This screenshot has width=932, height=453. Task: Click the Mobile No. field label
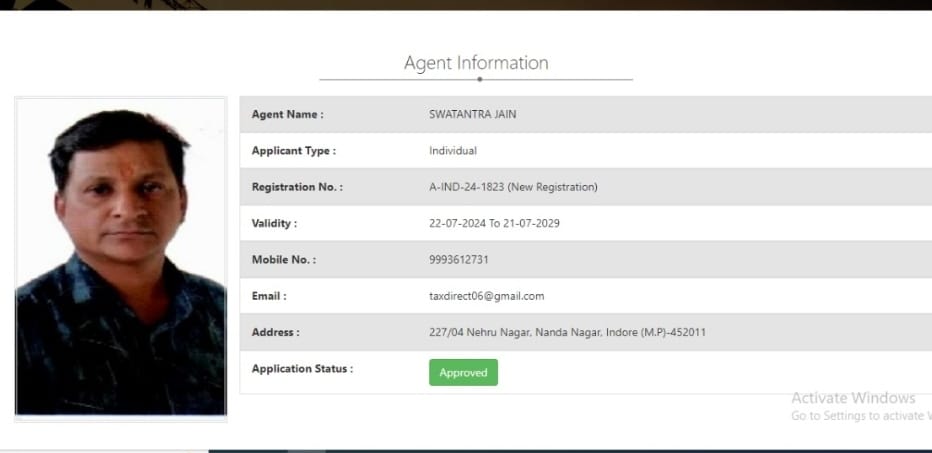[x=283, y=260]
